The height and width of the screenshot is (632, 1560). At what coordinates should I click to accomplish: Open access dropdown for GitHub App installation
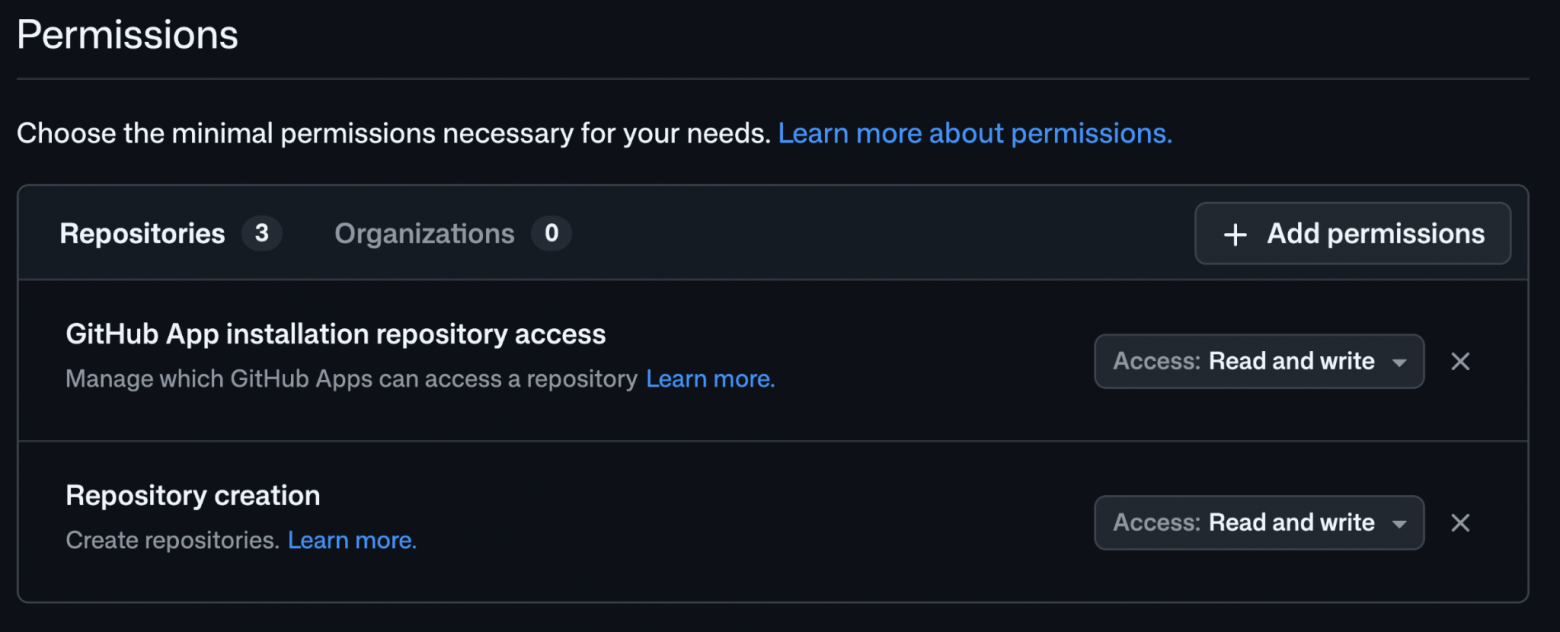(1259, 361)
